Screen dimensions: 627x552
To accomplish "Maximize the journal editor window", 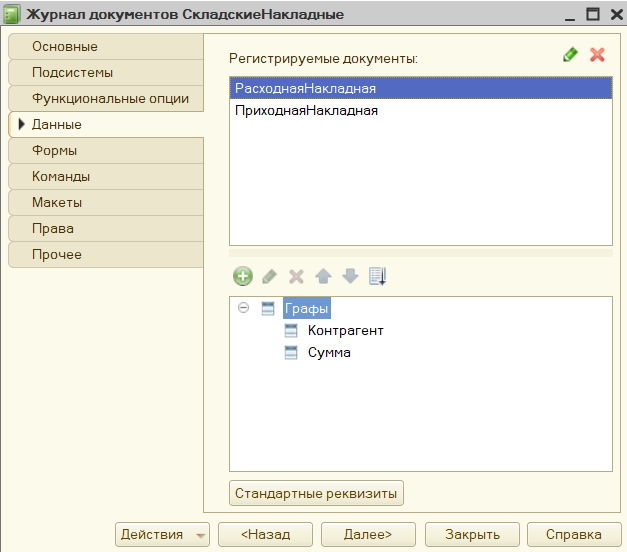I will click(x=593, y=14).
